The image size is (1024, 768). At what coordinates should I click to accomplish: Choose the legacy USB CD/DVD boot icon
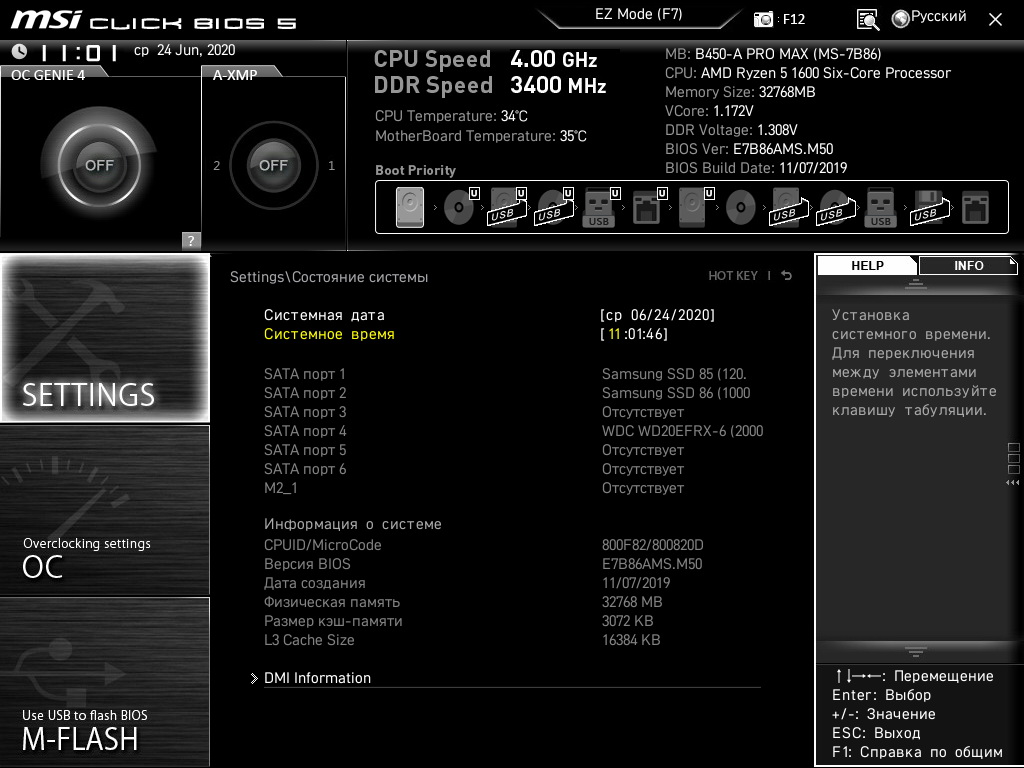coord(835,208)
